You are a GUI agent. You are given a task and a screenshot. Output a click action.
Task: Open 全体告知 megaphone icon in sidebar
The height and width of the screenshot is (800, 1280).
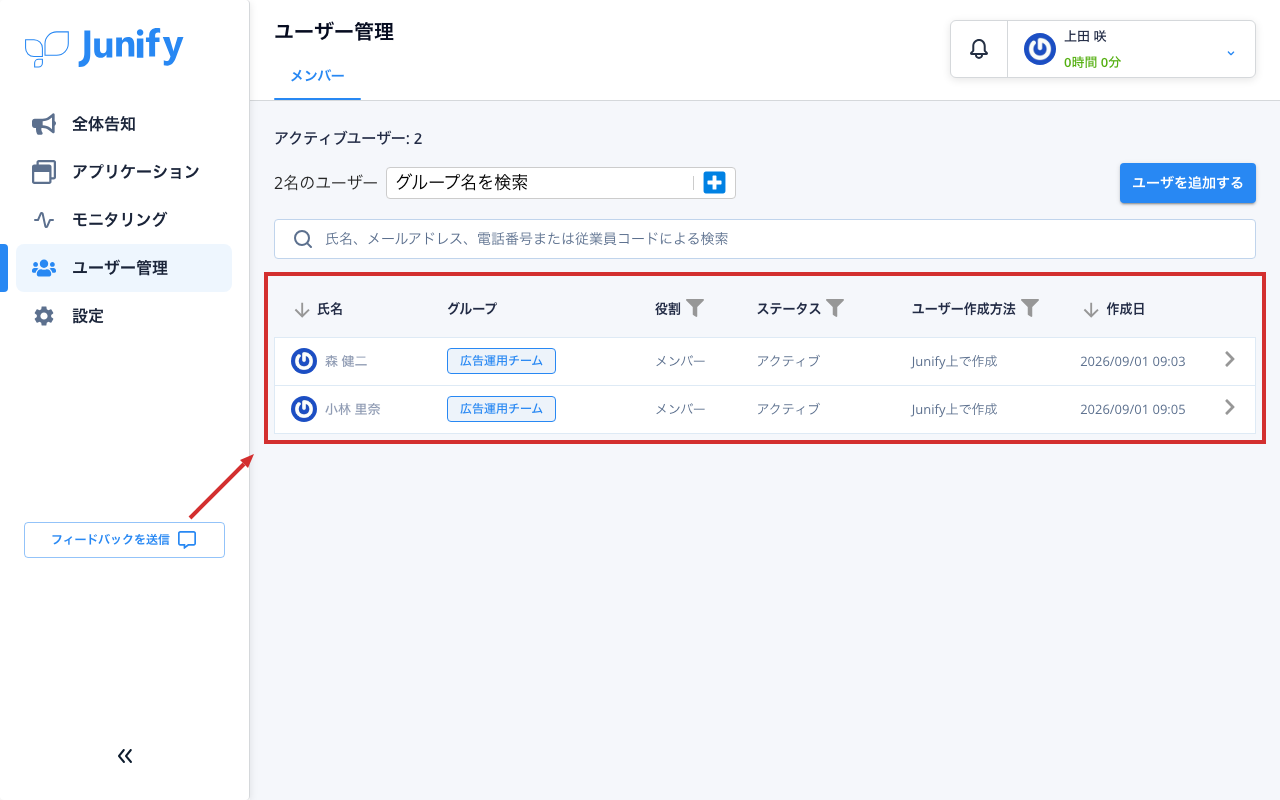(43, 124)
